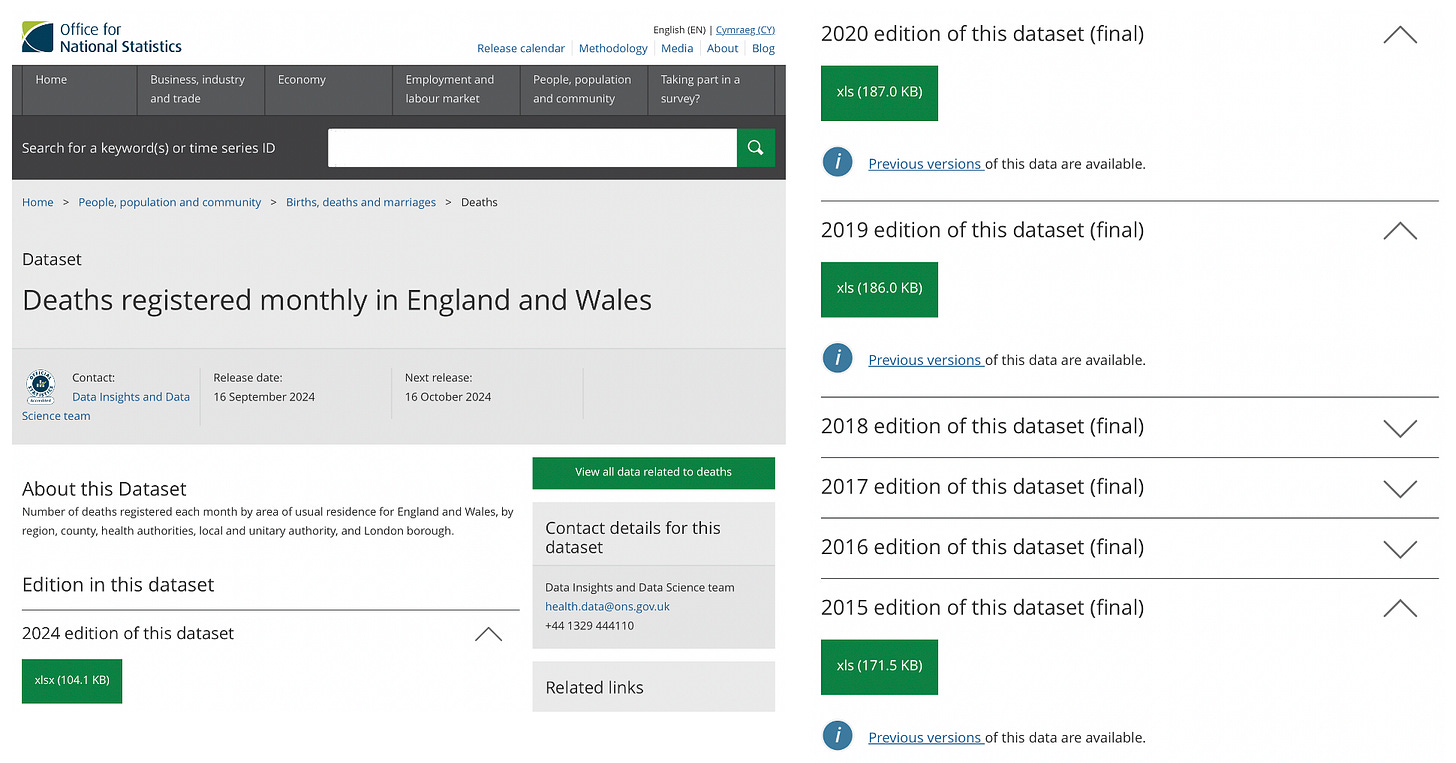Open People, population and community menu

582,89
